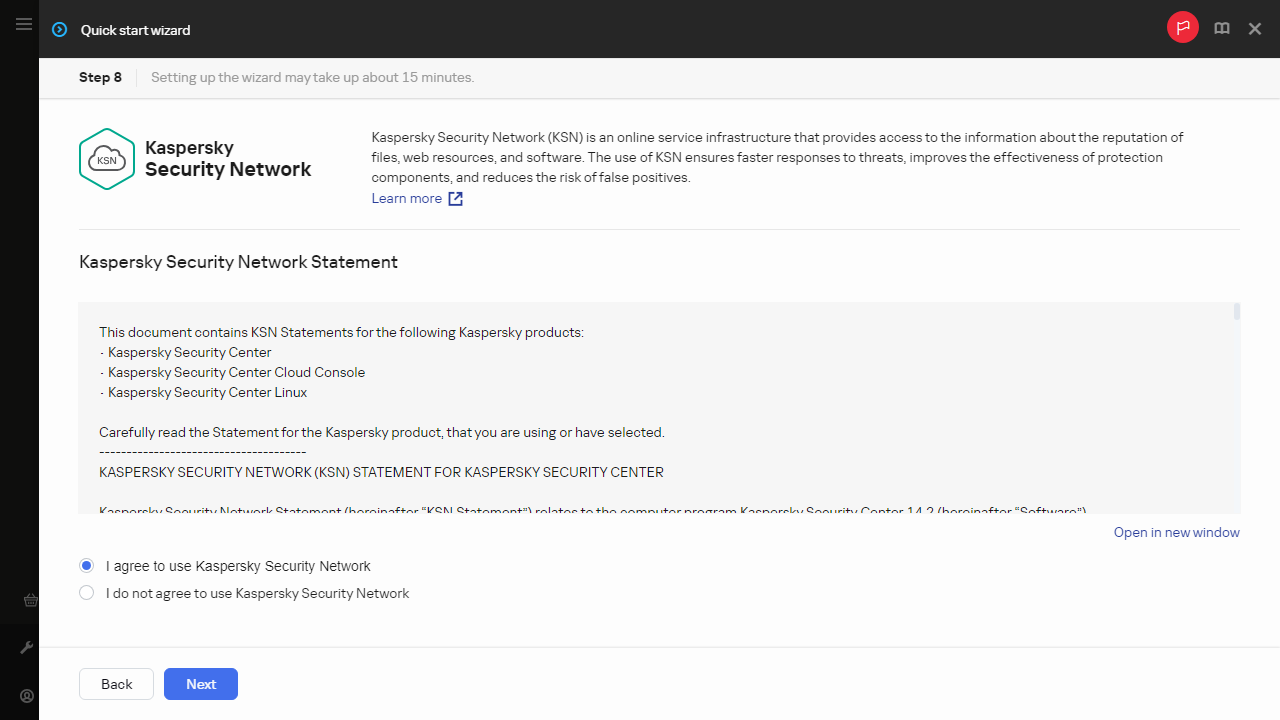Click the KSN cloud hexagon logo

(x=106, y=159)
